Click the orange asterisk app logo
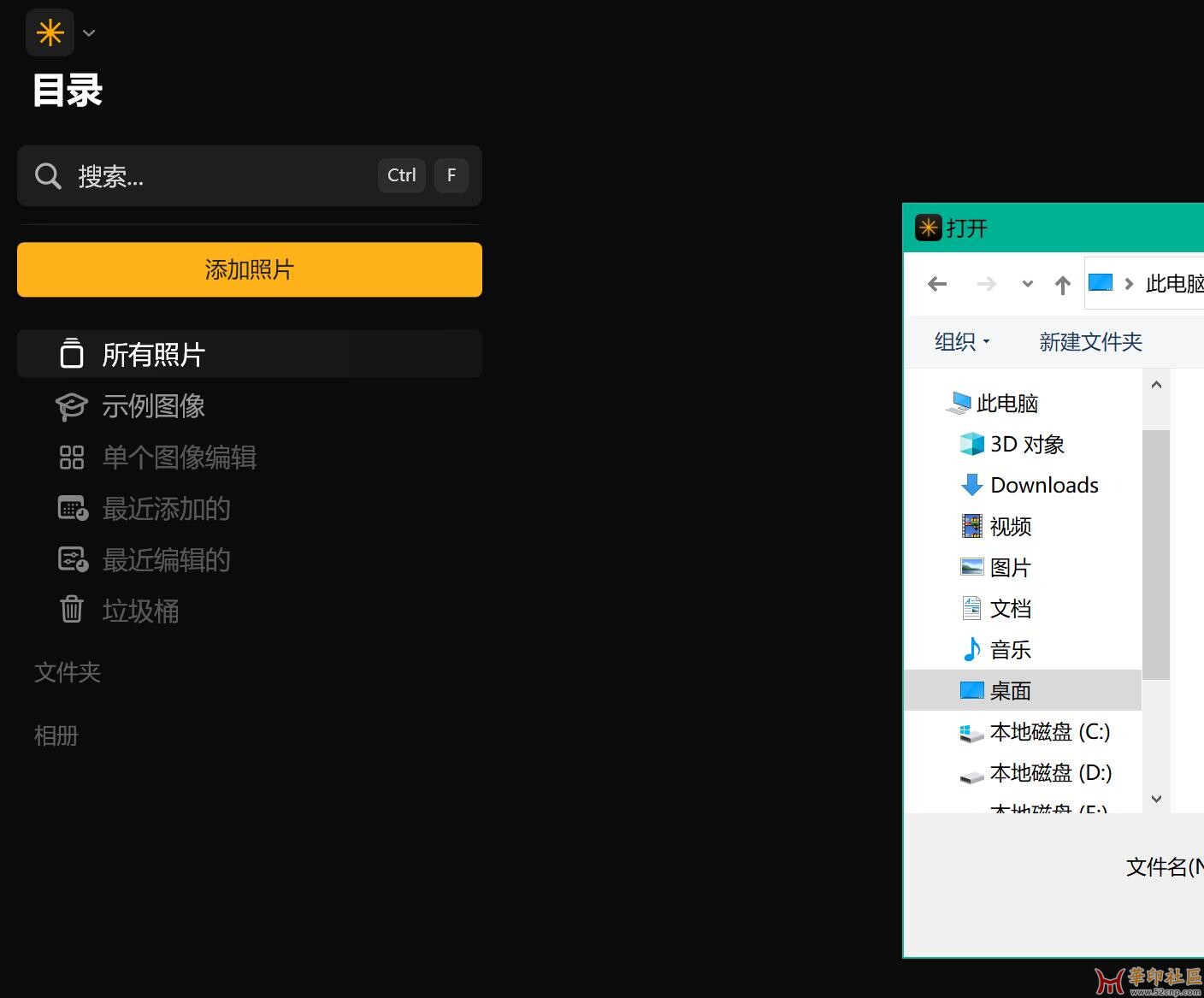This screenshot has width=1204, height=998. pos(50,33)
